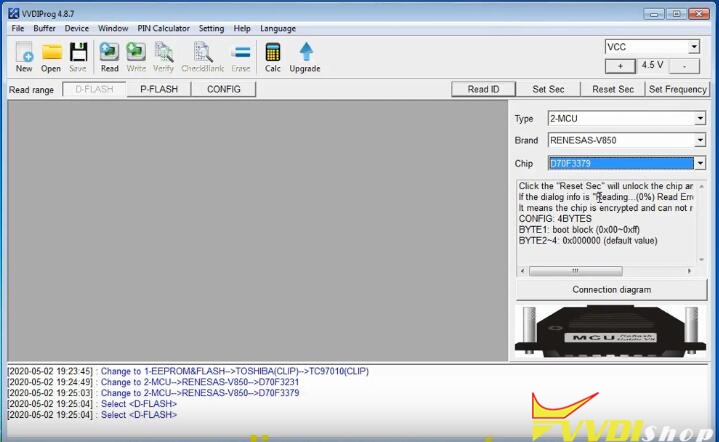The width and height of the screenshot is (719, 442).
Task: Expand the Chip D70F3379 dropdown
Action: (700, 163)
